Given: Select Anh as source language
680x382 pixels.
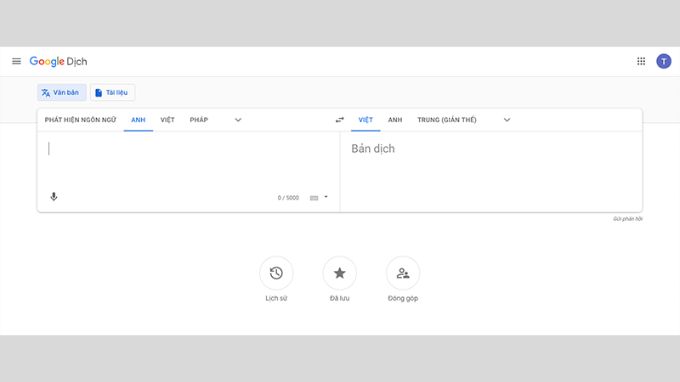Looking at the screenshot, I should coord(138,120).
